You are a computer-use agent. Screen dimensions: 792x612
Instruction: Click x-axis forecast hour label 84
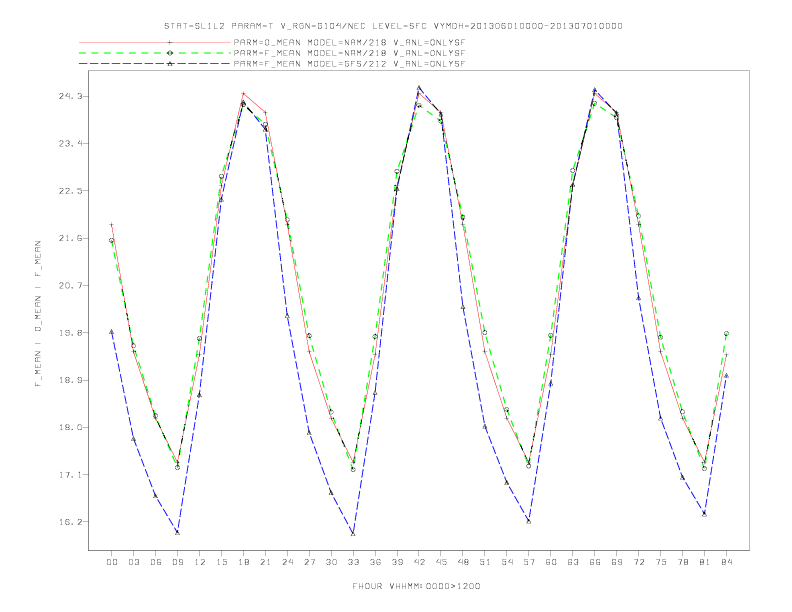[727, 562]
